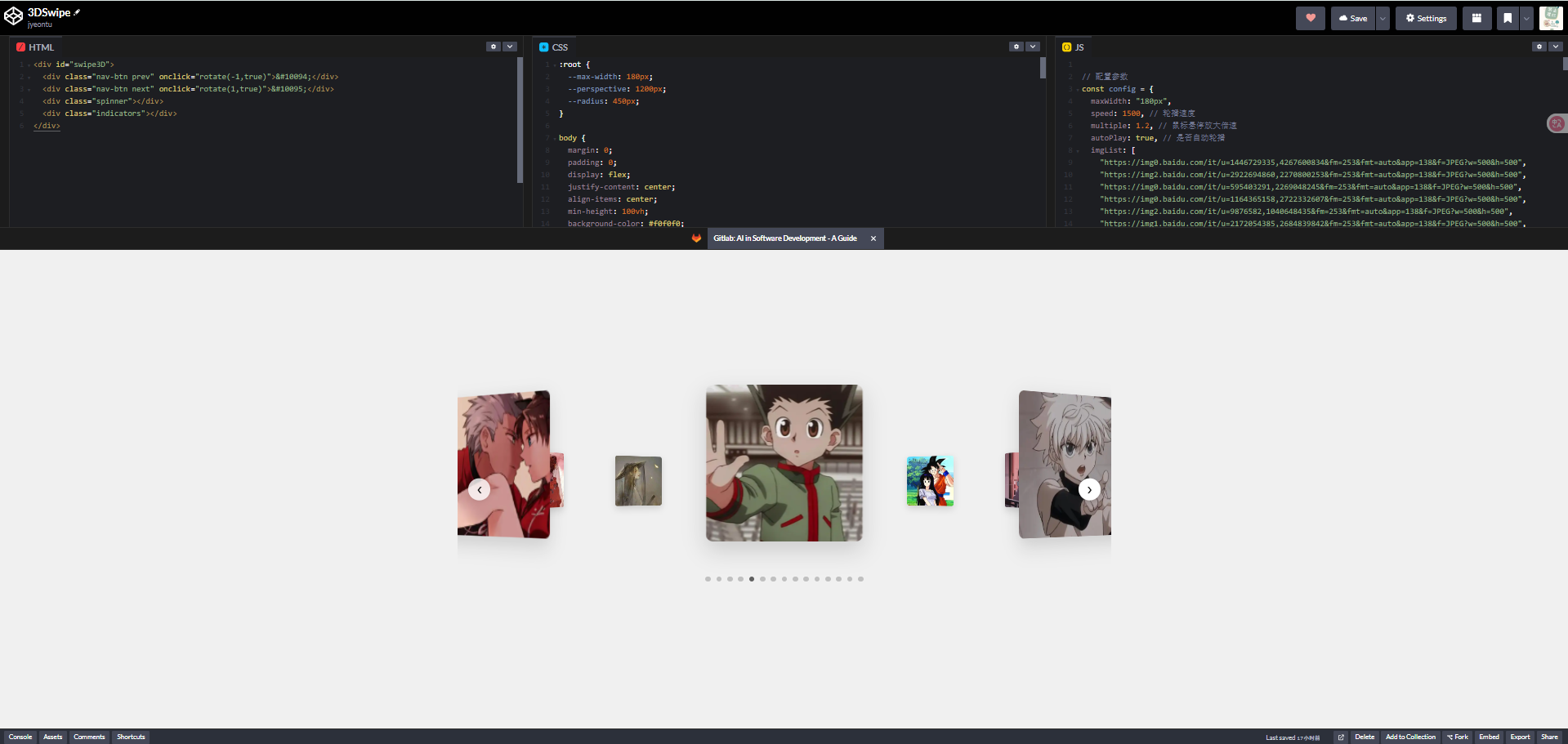The width and height of the screenshot is (1568, 744).
Task: Click the white-haired Killua image on the right
Action: coord(1065,464)
